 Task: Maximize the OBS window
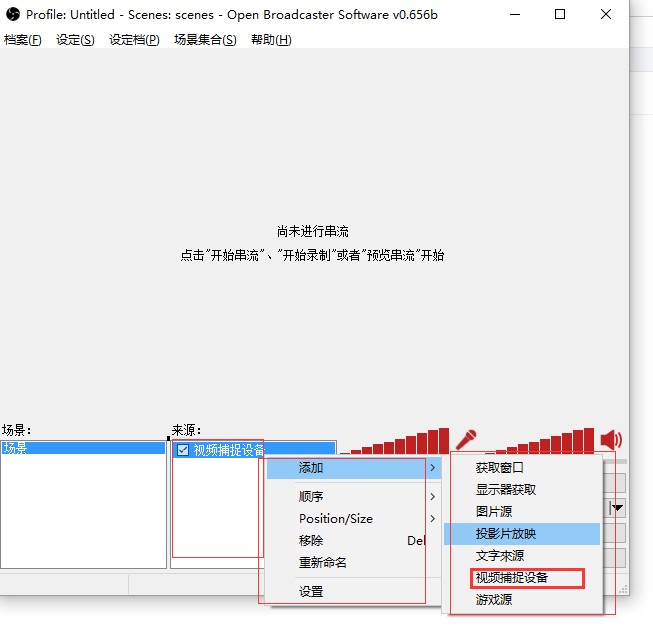[x=560, y=15]
